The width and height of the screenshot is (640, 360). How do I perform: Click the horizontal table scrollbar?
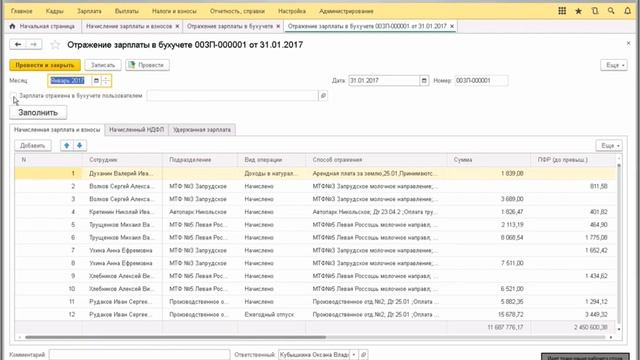[176, 337]
